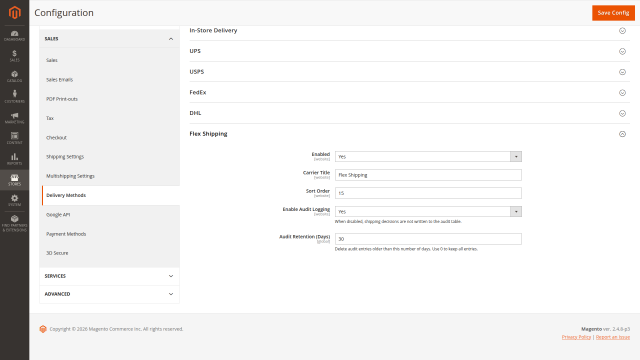Click the Magento logo icon
The width and height of the screenshot is (640, 360).
(15, 13)
